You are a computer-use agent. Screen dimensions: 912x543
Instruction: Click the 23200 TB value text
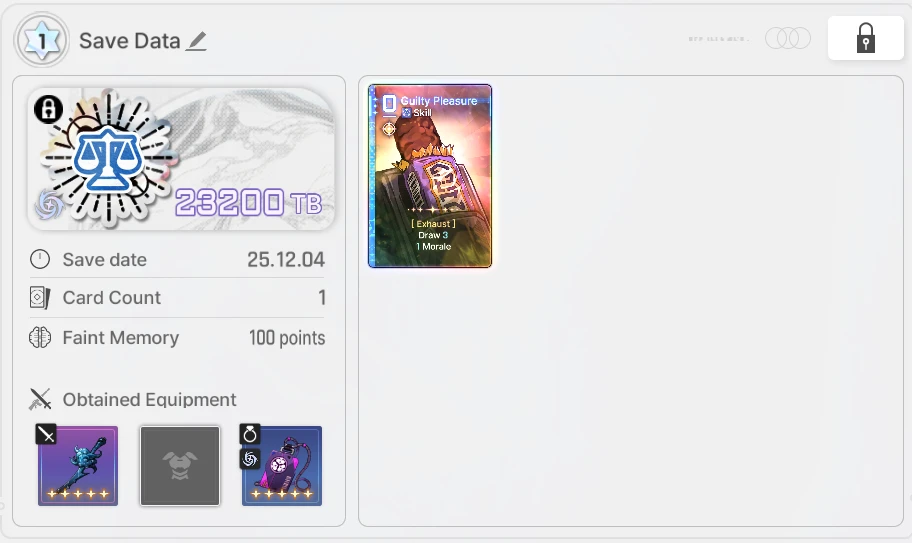[x=248, y=202]
